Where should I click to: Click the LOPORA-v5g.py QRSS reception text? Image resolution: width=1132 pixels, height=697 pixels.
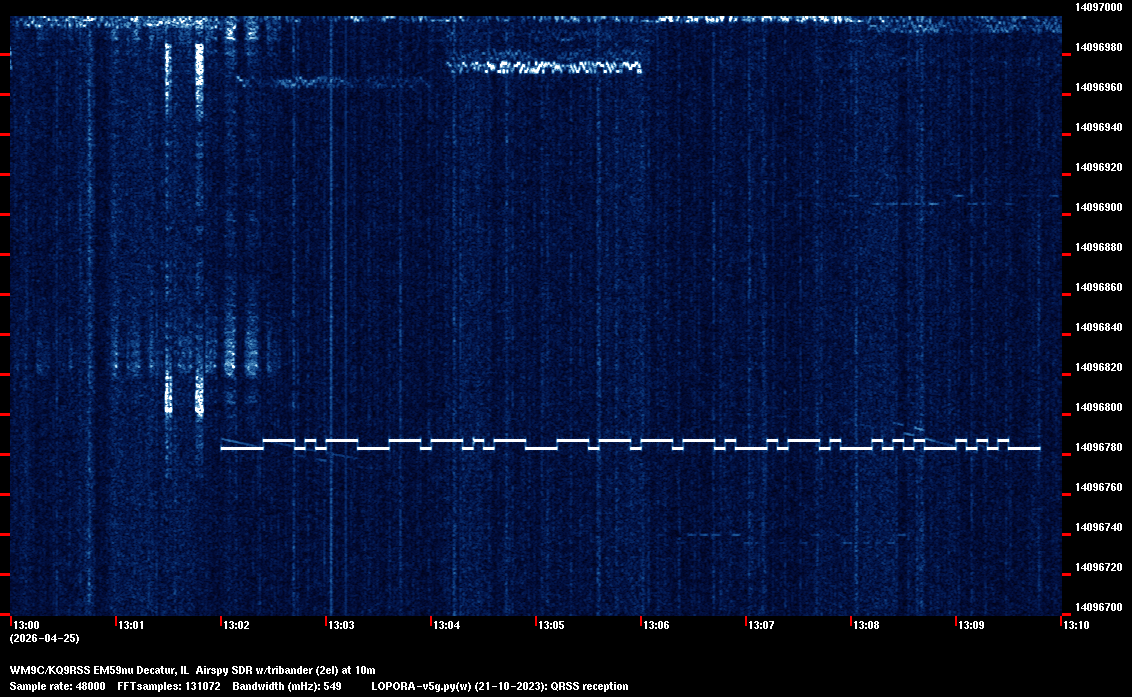coord(500,686)
